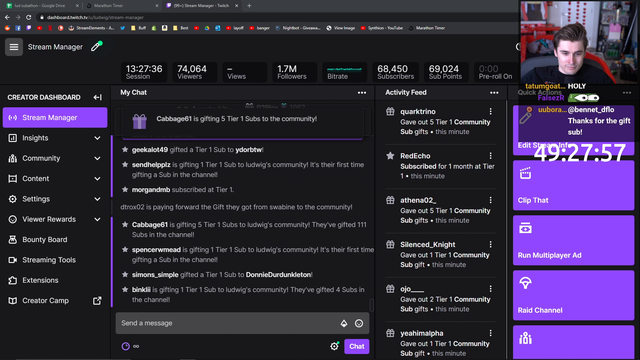The width and height of the screenshot is (640, 360).
Task: Click Run Multiplayer Ad quick action
Action: [573, 240]
